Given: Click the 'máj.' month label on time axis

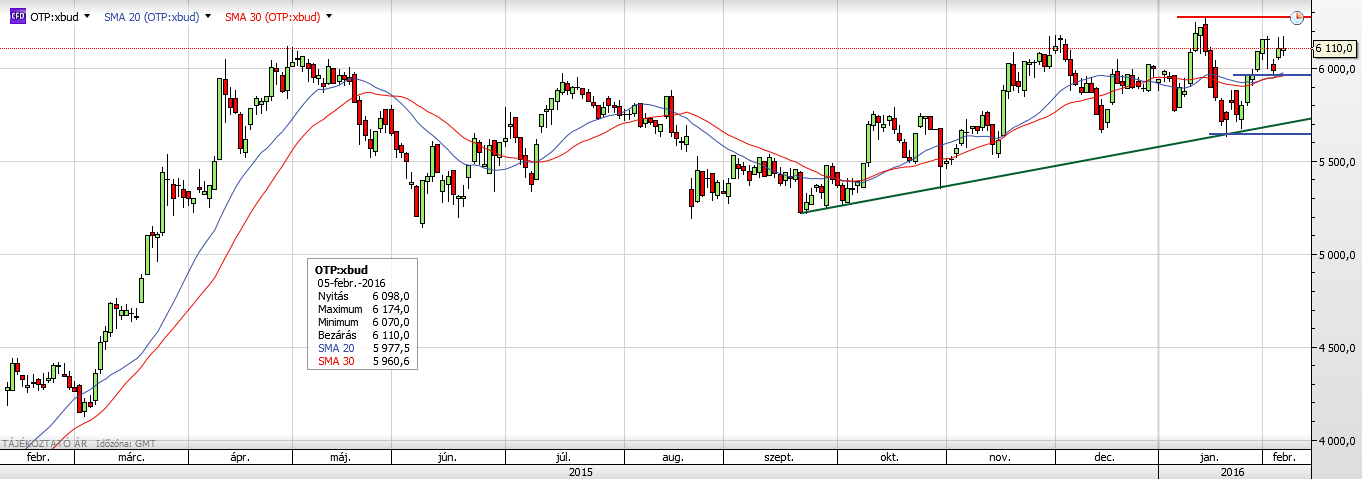Looking at the screenshot, I should pyautogui.click(x=342, y=457).
